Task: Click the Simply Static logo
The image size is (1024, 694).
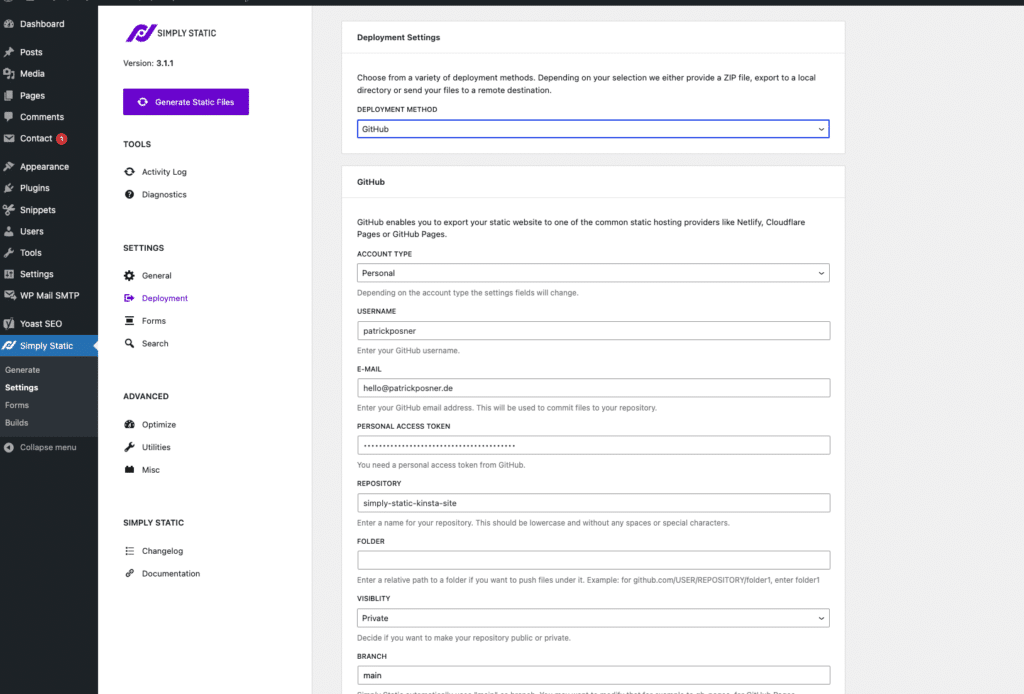Action: (x=171, y=33)
